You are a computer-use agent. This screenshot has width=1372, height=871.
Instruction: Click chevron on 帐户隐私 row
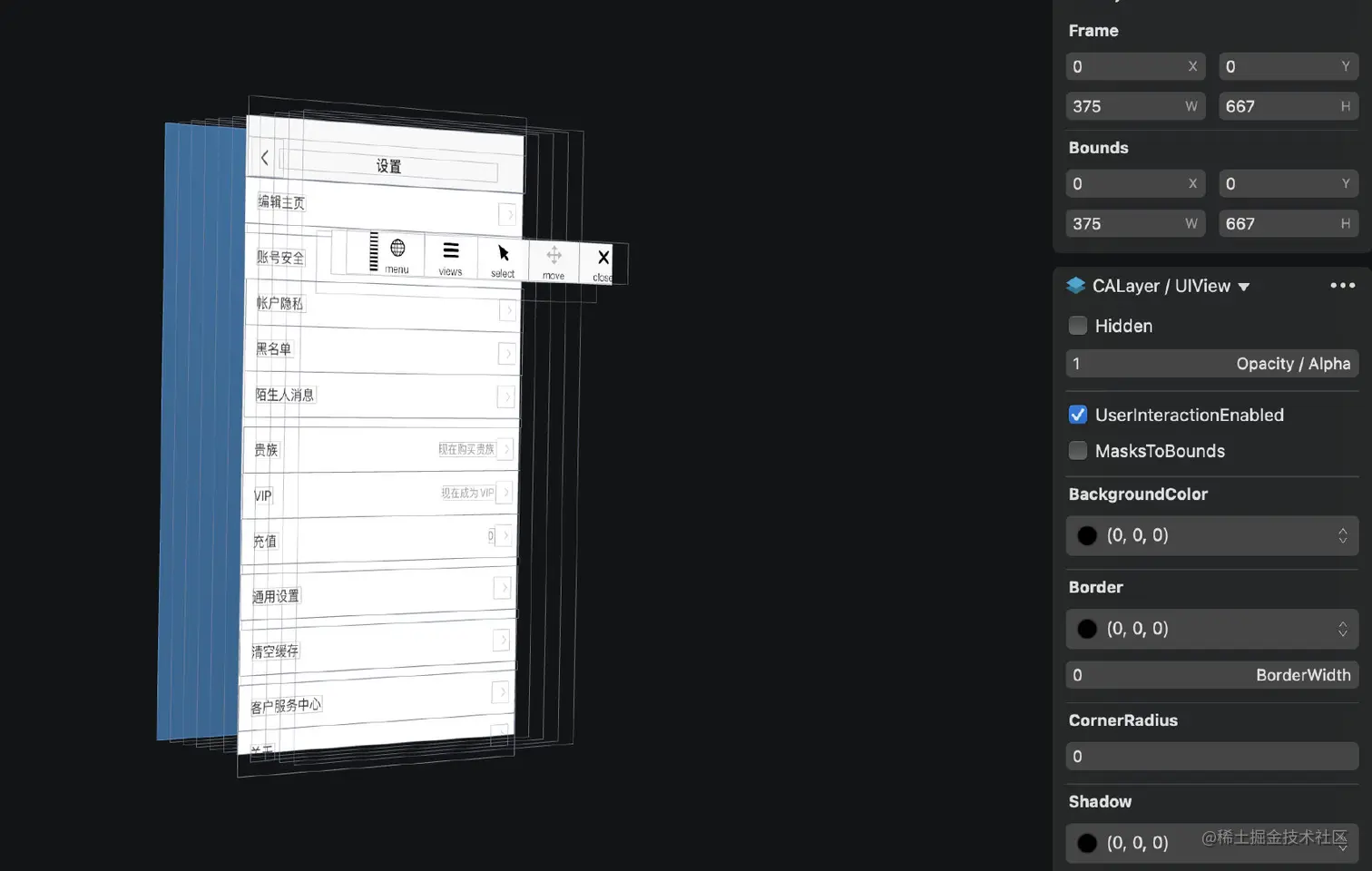point(508,311)
